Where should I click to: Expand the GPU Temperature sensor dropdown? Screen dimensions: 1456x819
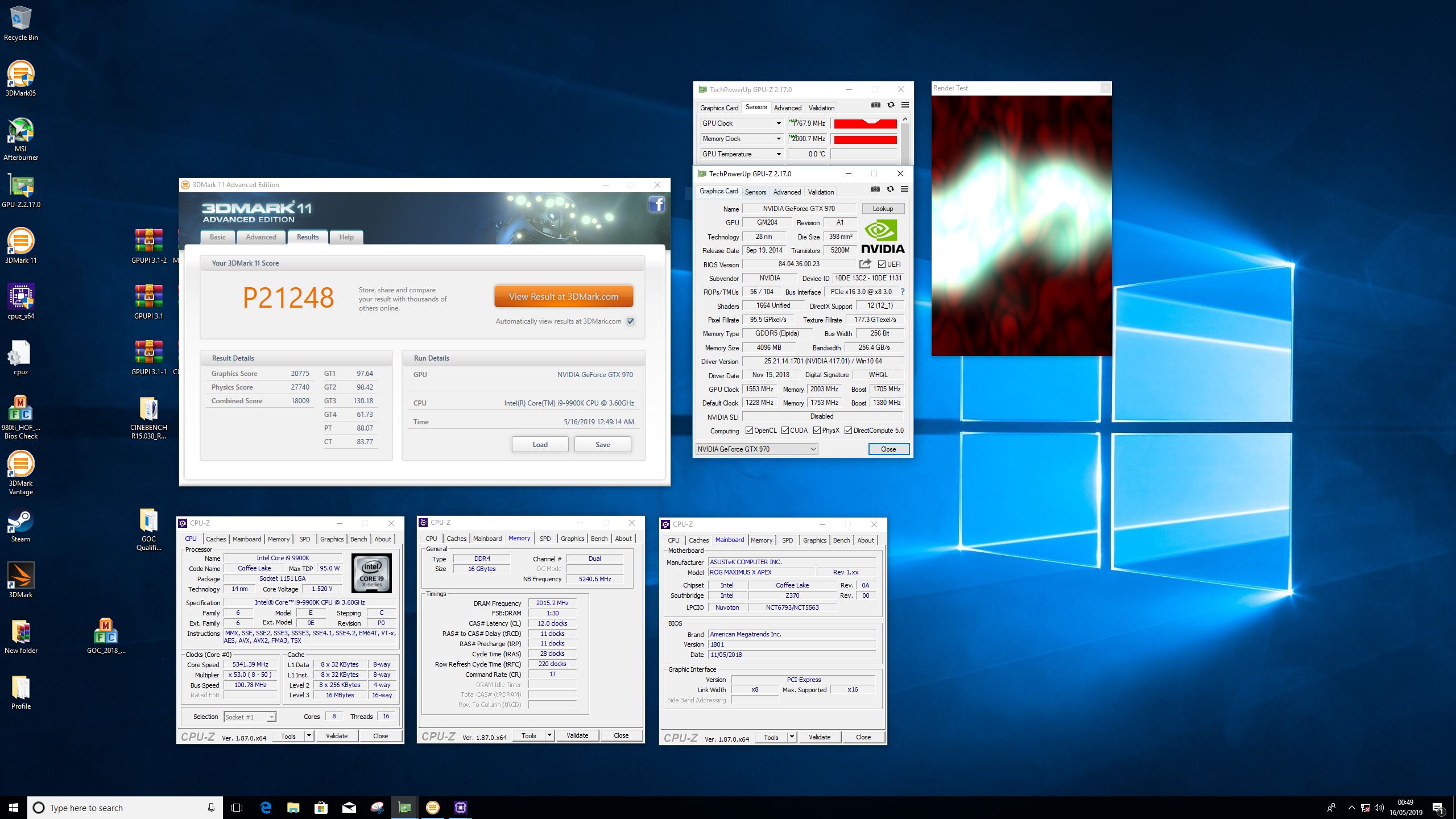tap(779, 154)
